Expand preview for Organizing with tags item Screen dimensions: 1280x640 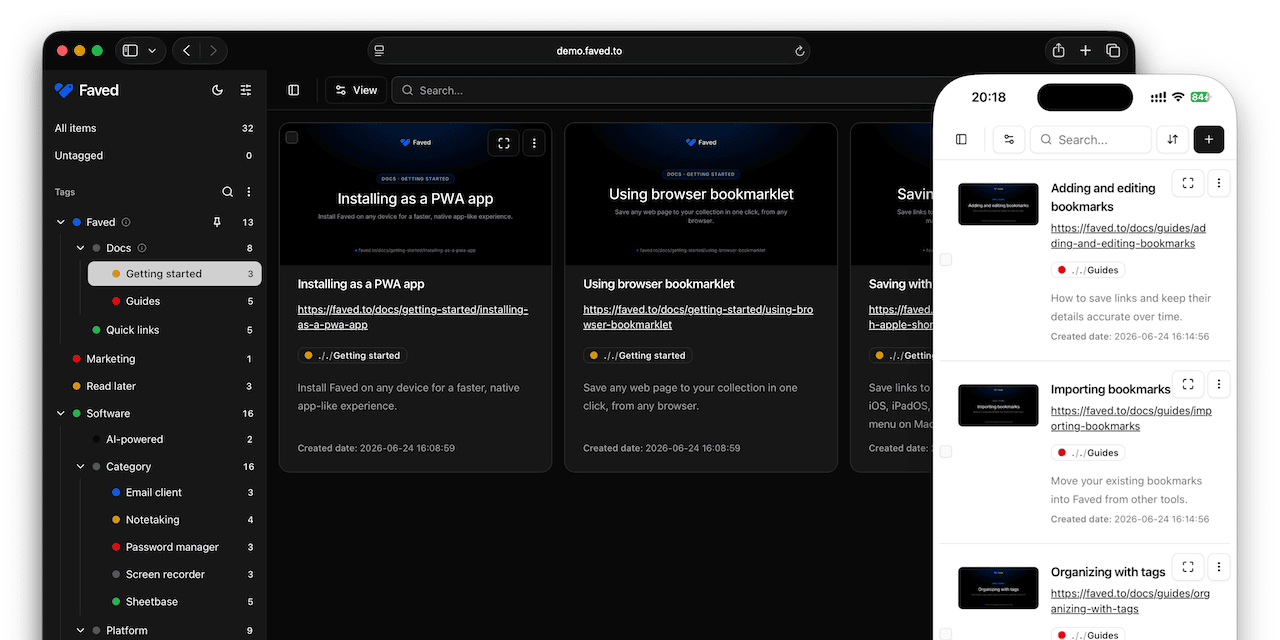coord(1188,567)
